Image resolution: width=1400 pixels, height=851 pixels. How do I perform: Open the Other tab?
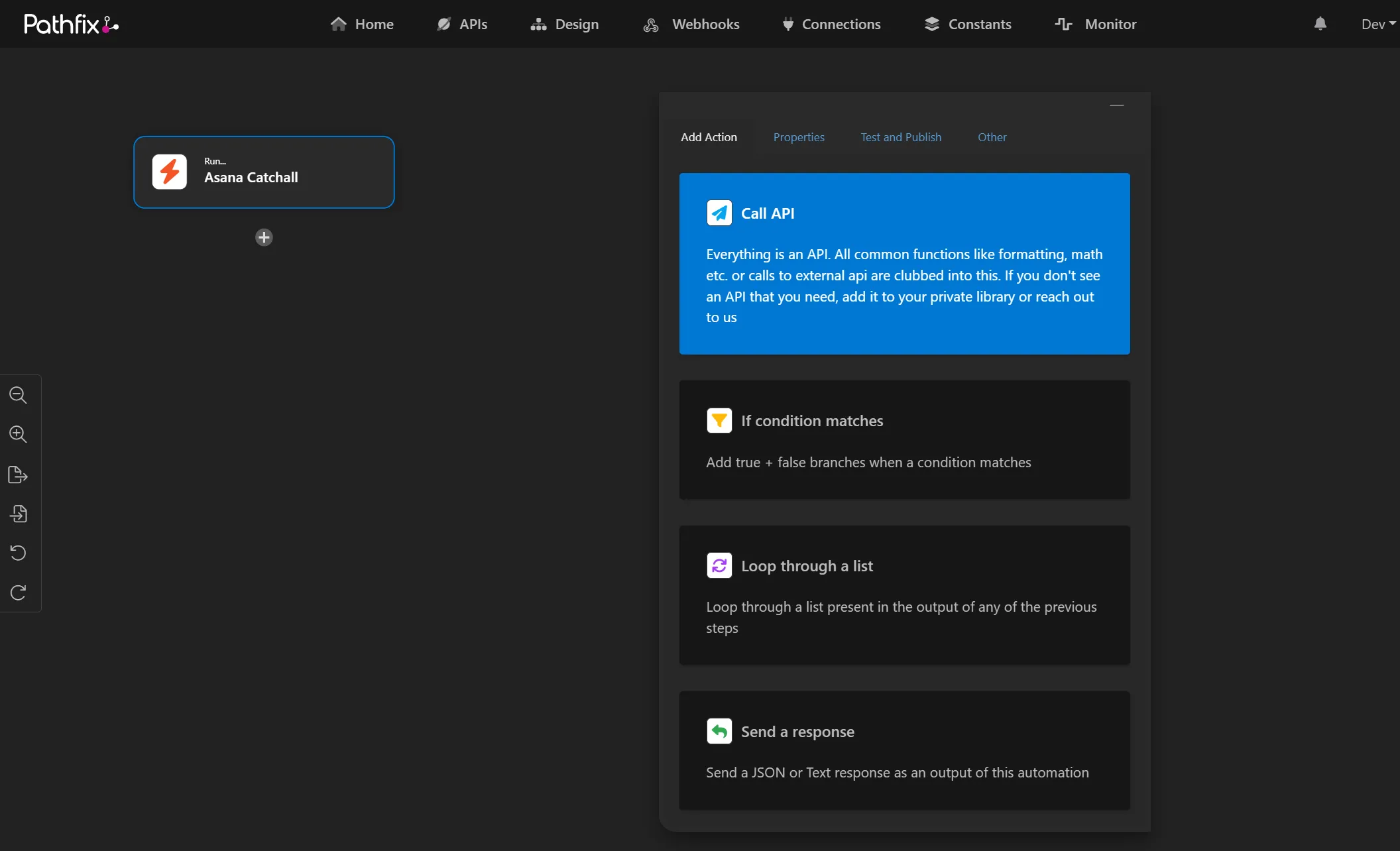[992, 137]
